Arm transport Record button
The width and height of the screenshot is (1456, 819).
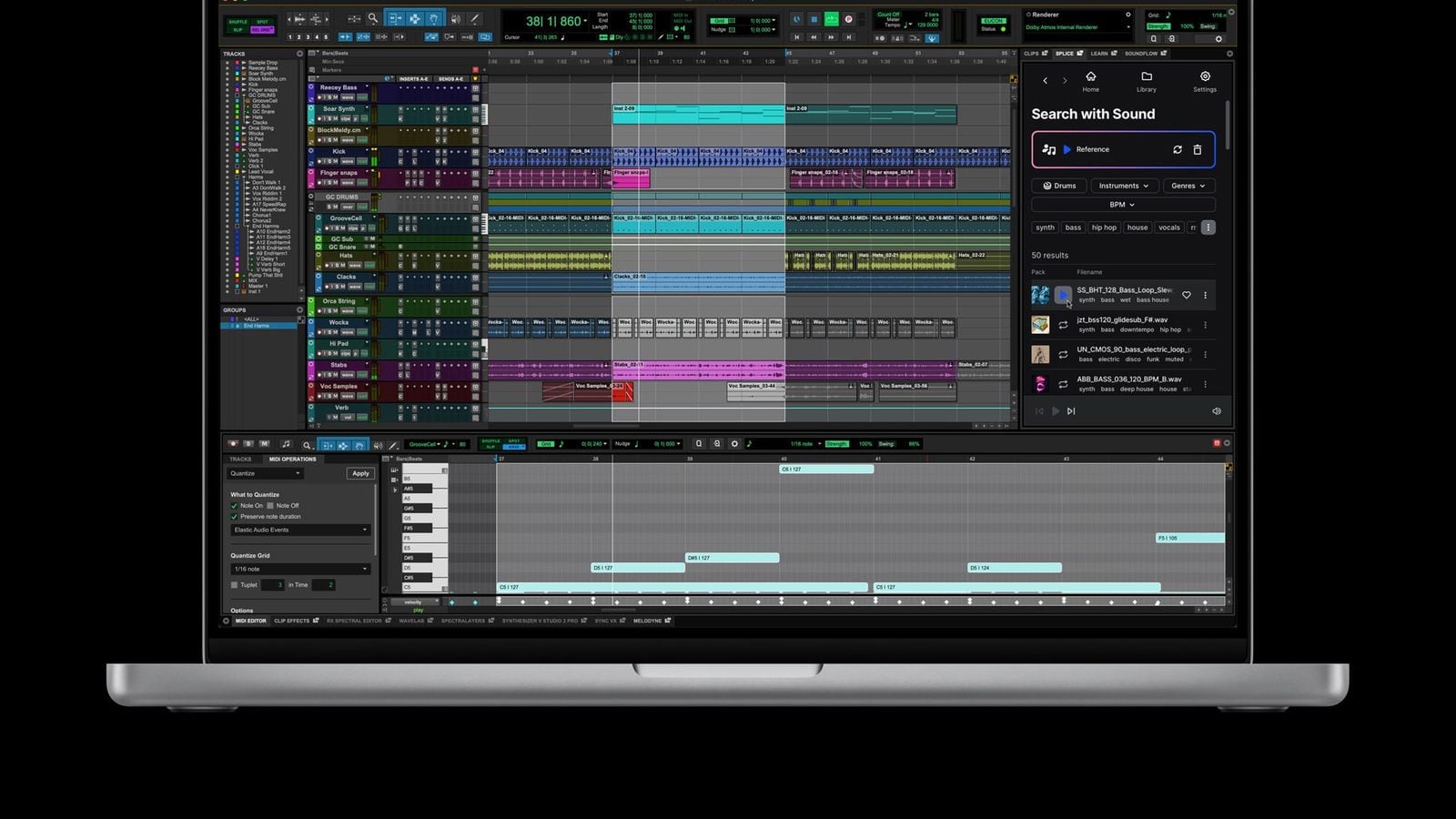(x=849, y=18)
